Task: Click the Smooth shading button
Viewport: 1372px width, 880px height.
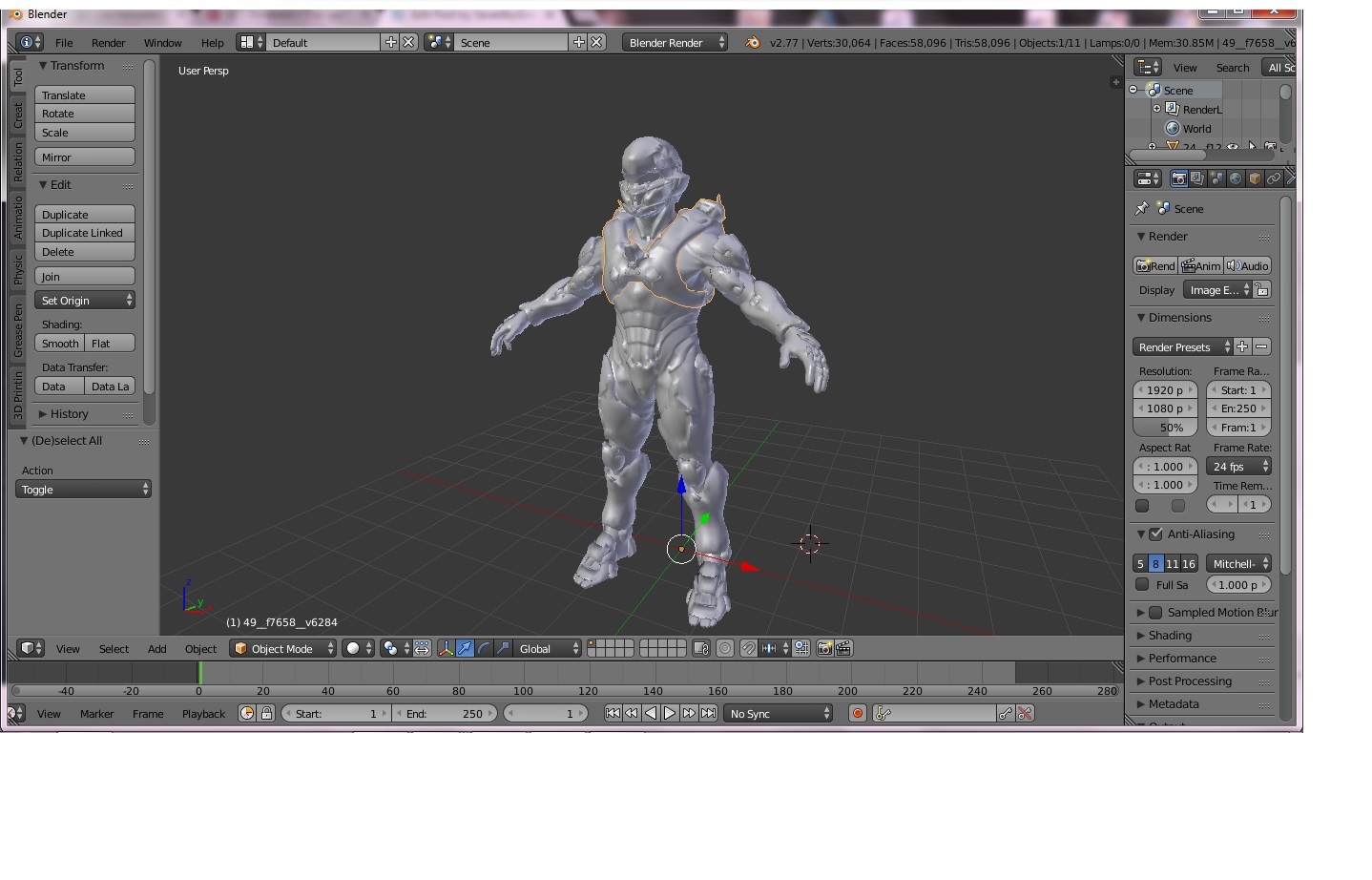Action: [x=60, y=343]
